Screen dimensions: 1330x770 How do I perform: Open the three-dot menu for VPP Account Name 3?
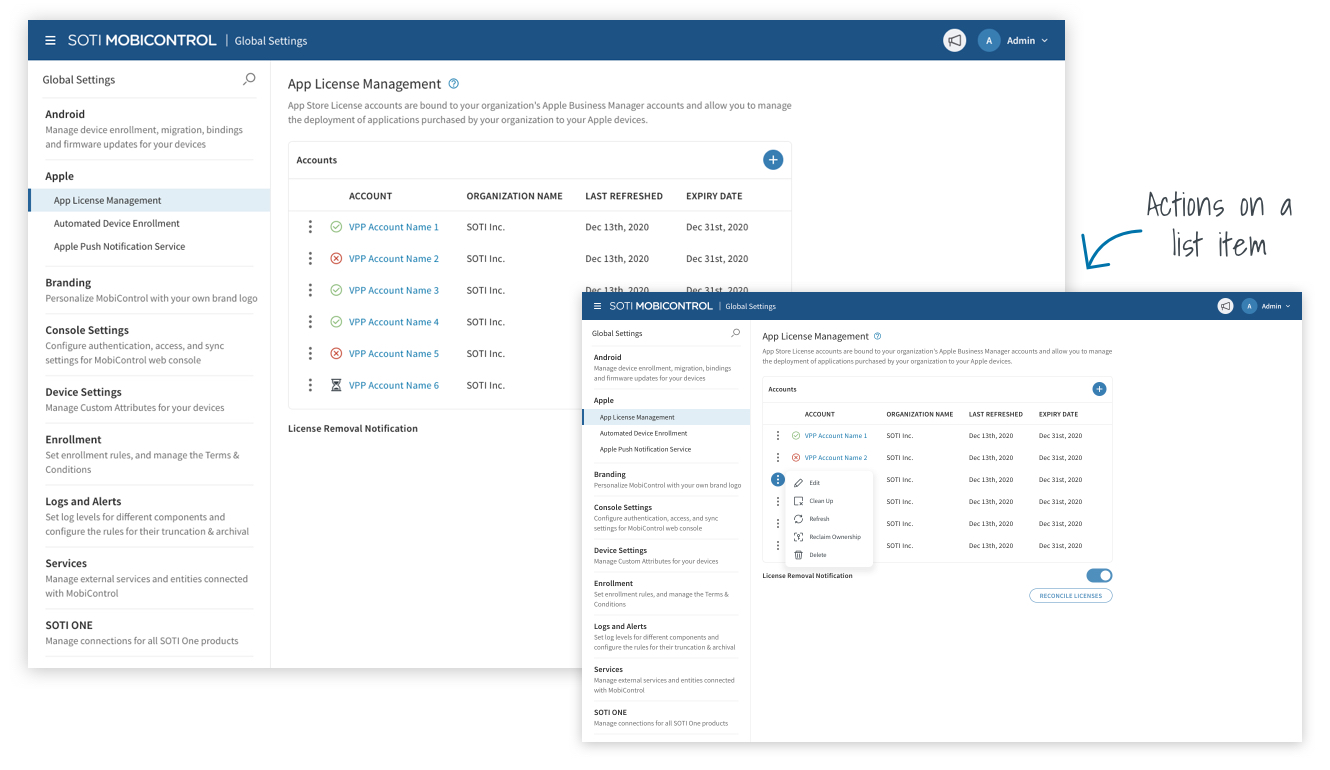(x=311, y=290)
